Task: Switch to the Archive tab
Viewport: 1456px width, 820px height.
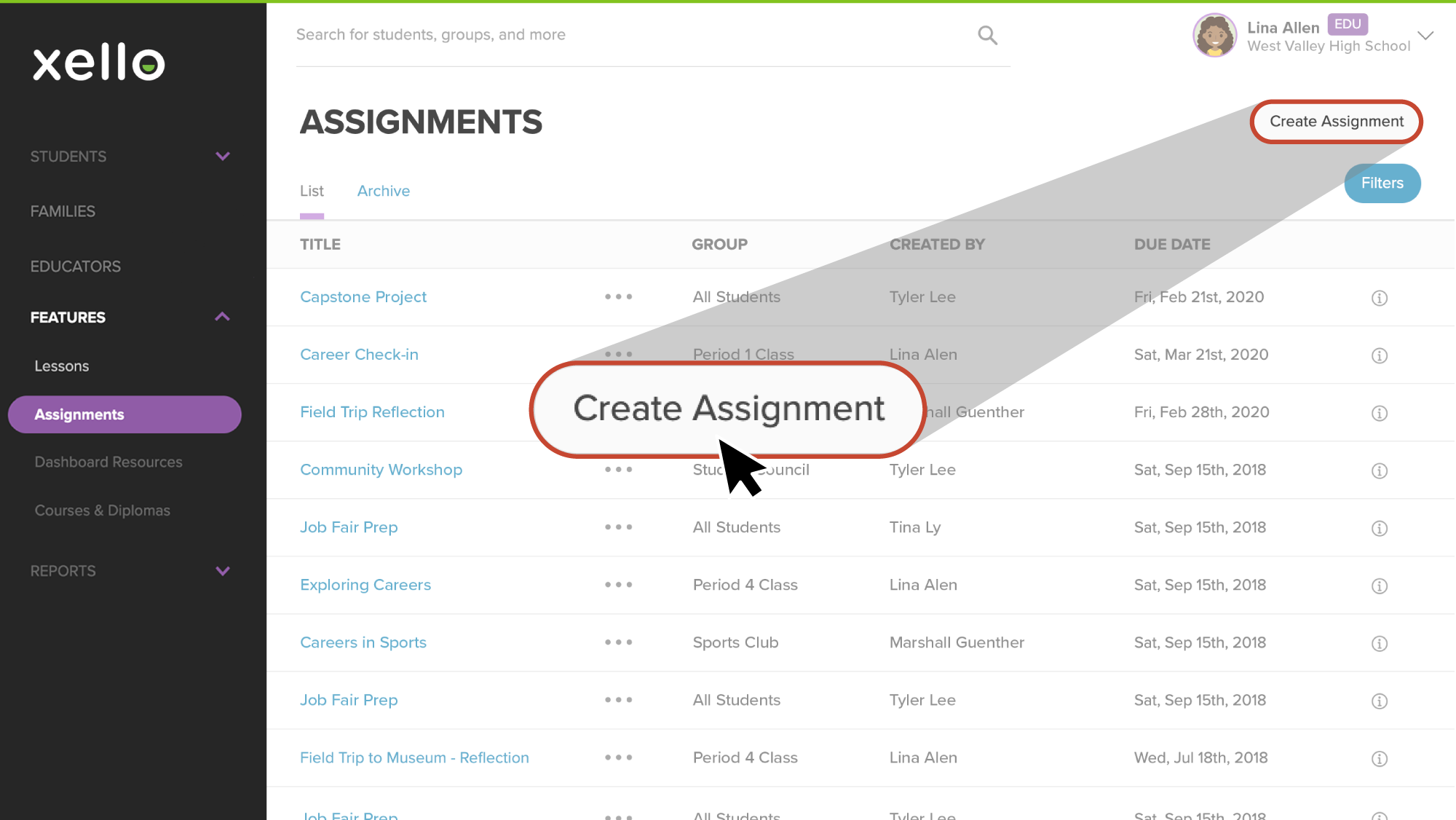Action: [382, 190]
